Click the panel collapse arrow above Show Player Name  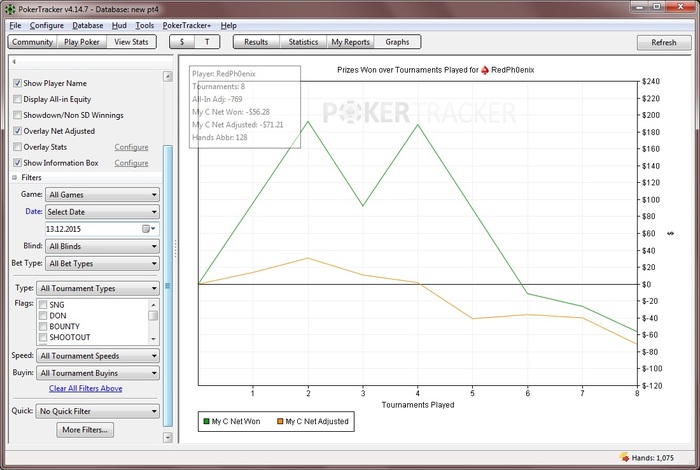(14, 62)
